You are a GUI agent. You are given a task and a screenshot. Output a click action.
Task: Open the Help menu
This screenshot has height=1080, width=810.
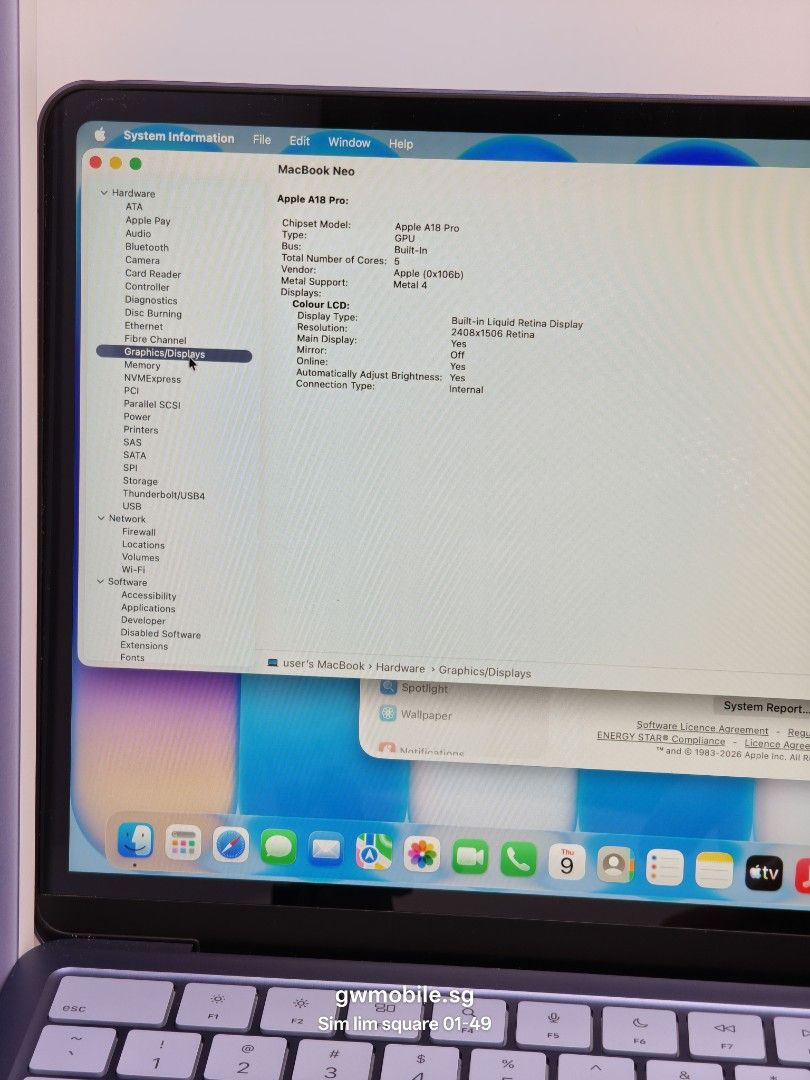tap(401, 144)
